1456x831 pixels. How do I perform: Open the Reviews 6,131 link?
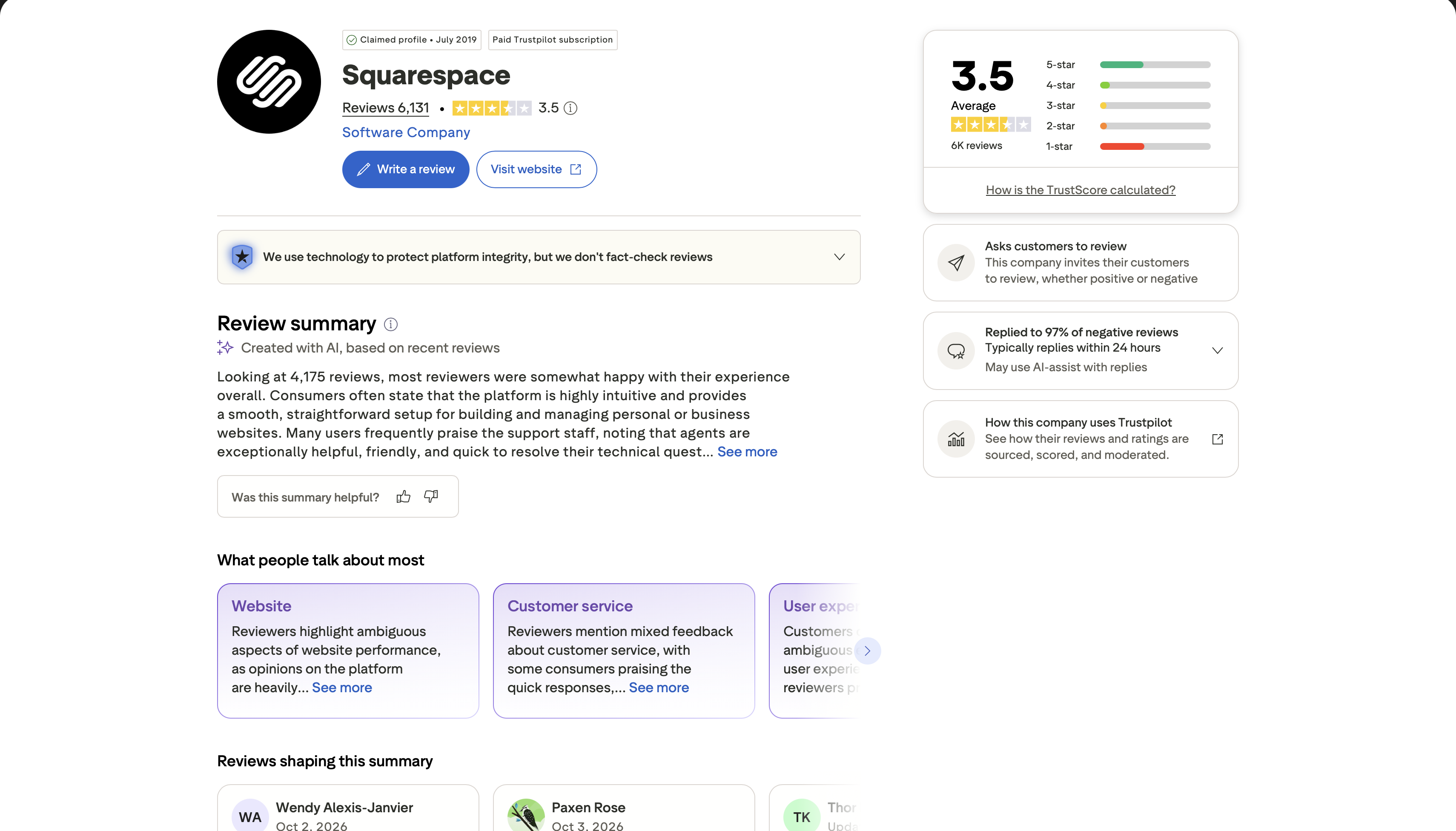tap(385, 108)
